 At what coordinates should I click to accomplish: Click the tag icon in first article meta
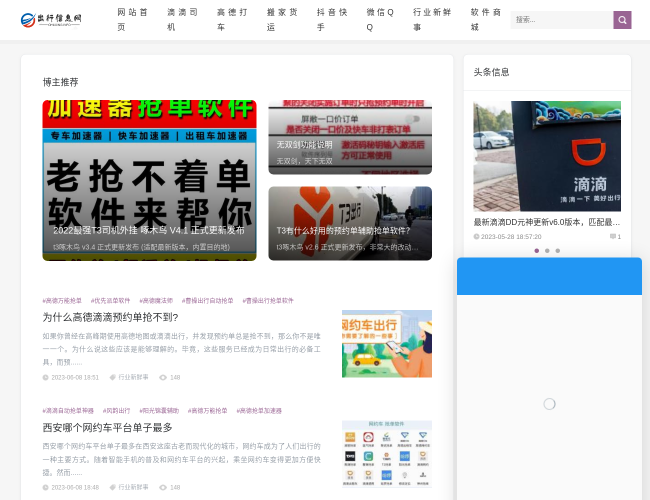[x=112, y=377]
